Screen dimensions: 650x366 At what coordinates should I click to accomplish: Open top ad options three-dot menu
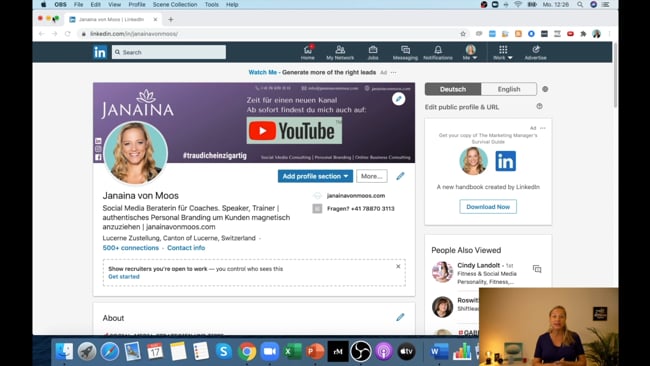tap(393, 73)
